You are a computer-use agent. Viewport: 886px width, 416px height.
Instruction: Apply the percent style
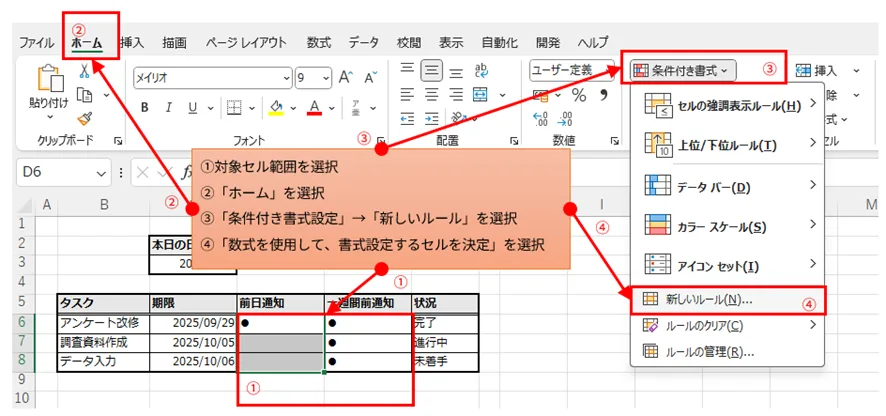click(579, 95)
